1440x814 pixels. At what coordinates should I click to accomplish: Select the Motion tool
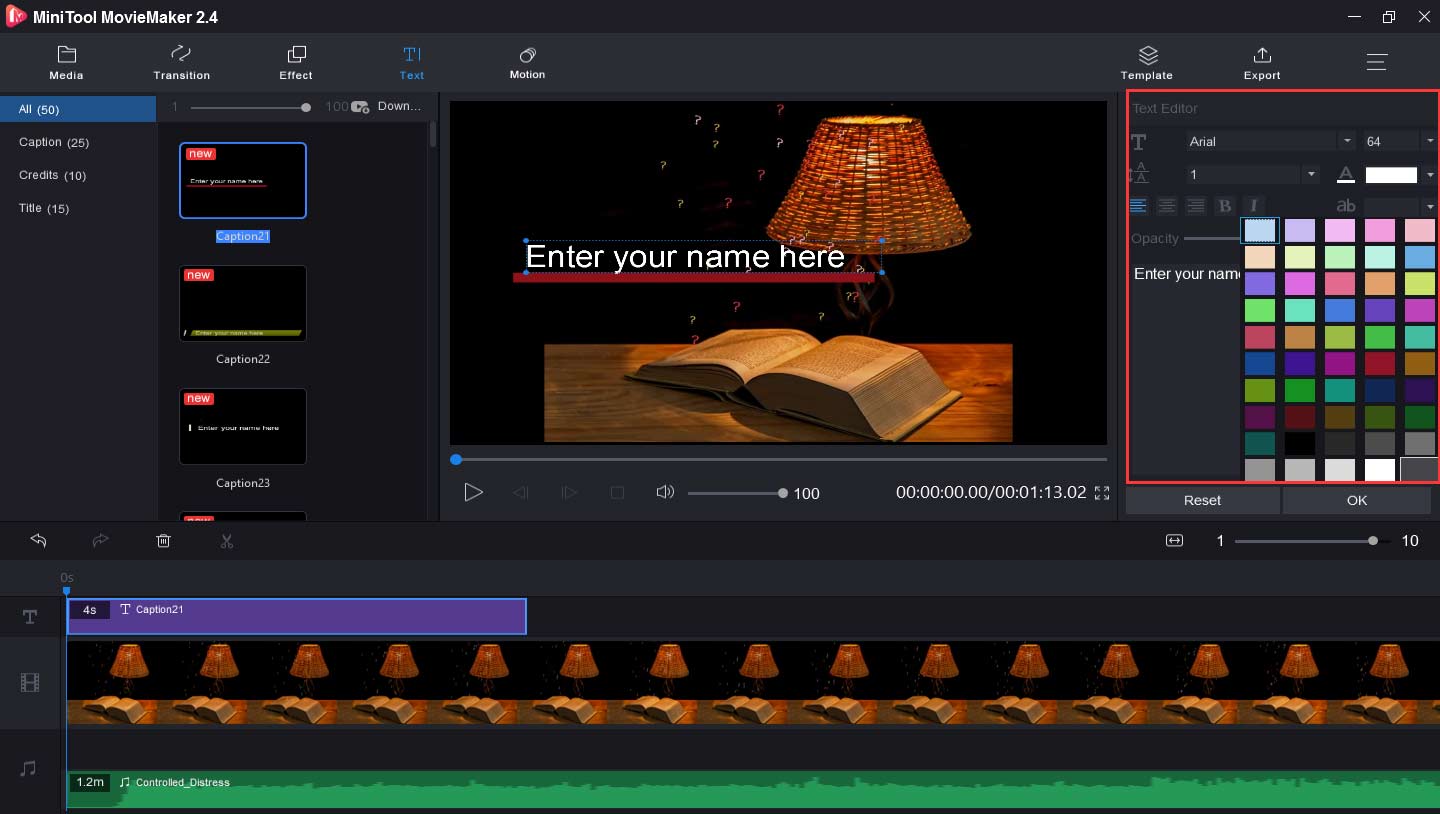point(527,62)
